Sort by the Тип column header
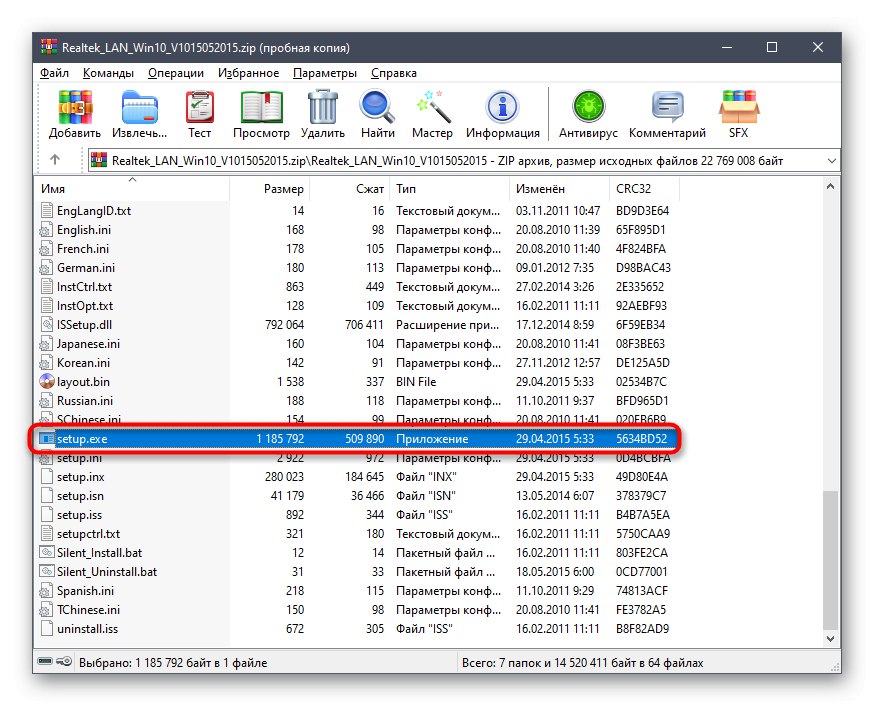This screenshot has height=706, width=874. click(450, 188)
